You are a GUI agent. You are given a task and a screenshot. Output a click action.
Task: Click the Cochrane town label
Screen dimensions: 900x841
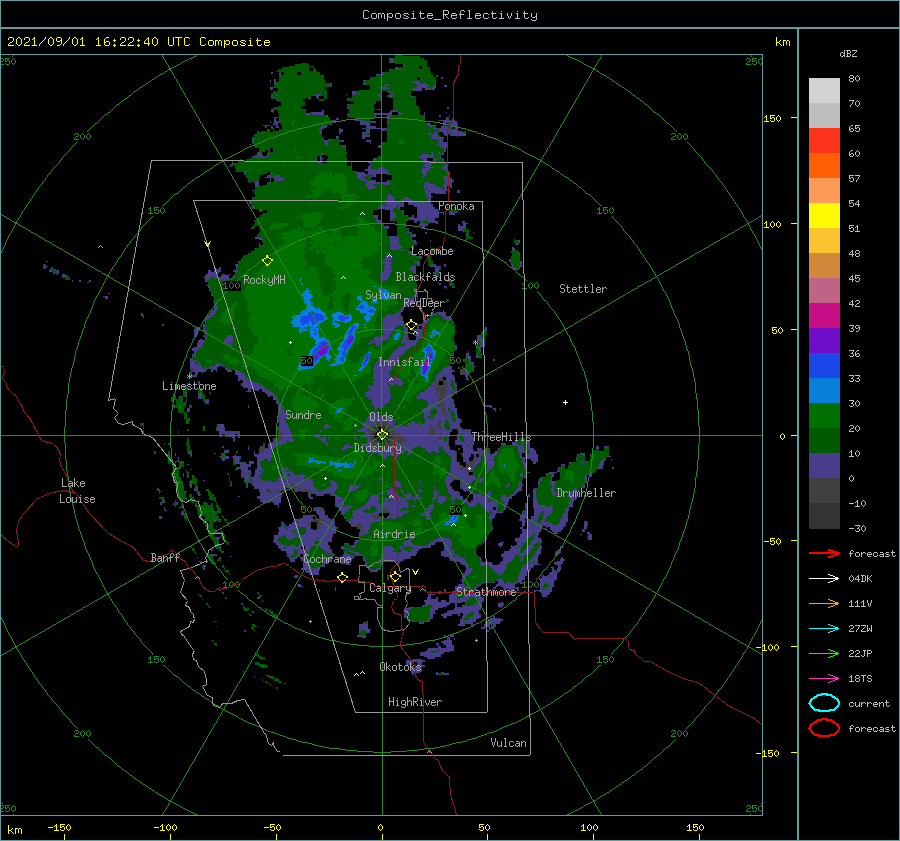click(x=327, y=559)
